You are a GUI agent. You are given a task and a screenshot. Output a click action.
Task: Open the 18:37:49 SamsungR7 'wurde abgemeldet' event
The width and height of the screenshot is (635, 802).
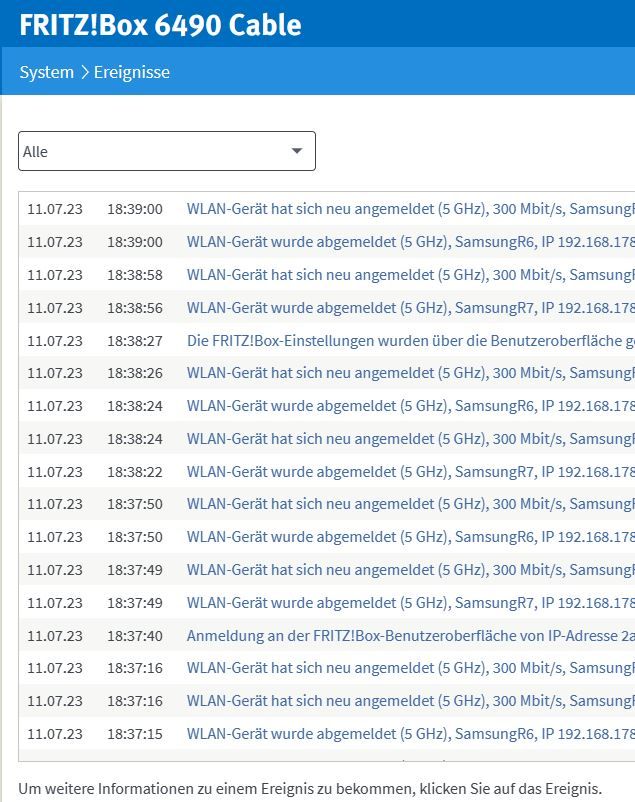tap(410, 603)
